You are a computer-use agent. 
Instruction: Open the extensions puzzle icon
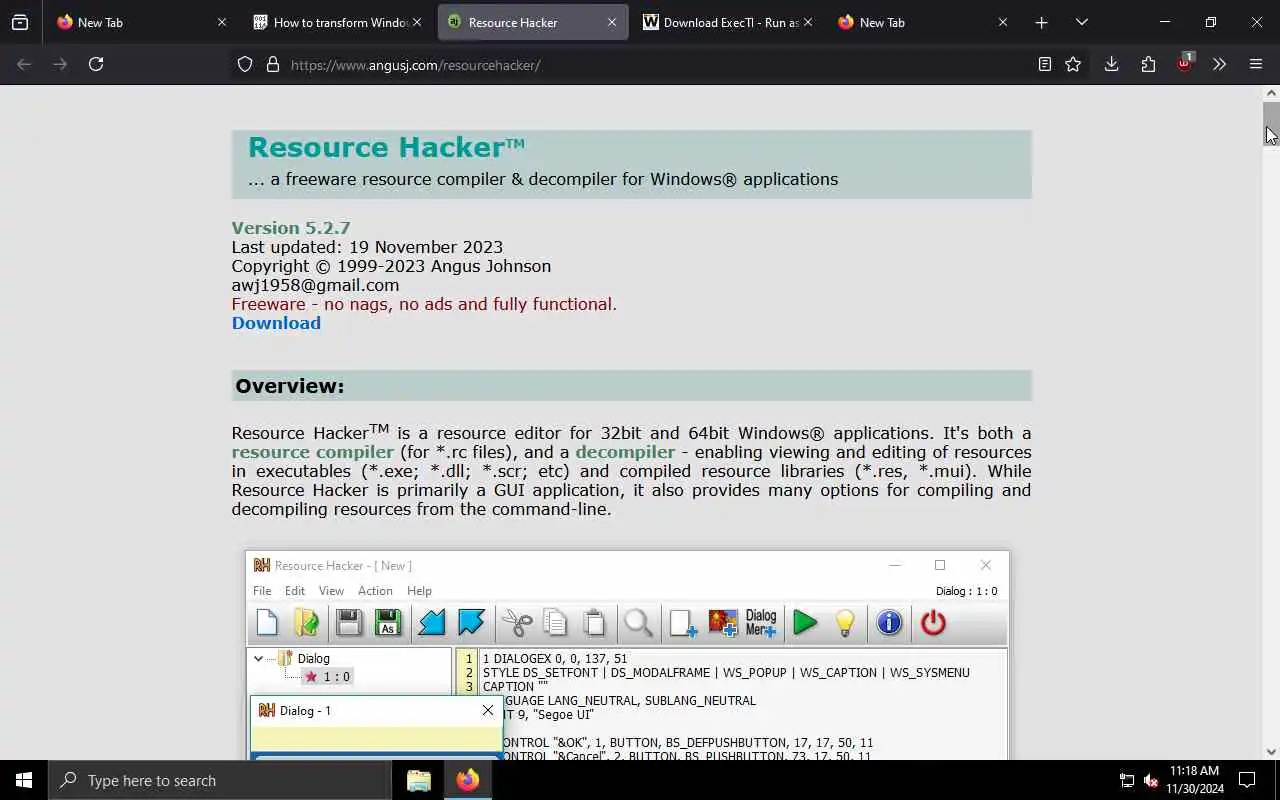(x=1148, y=64)
